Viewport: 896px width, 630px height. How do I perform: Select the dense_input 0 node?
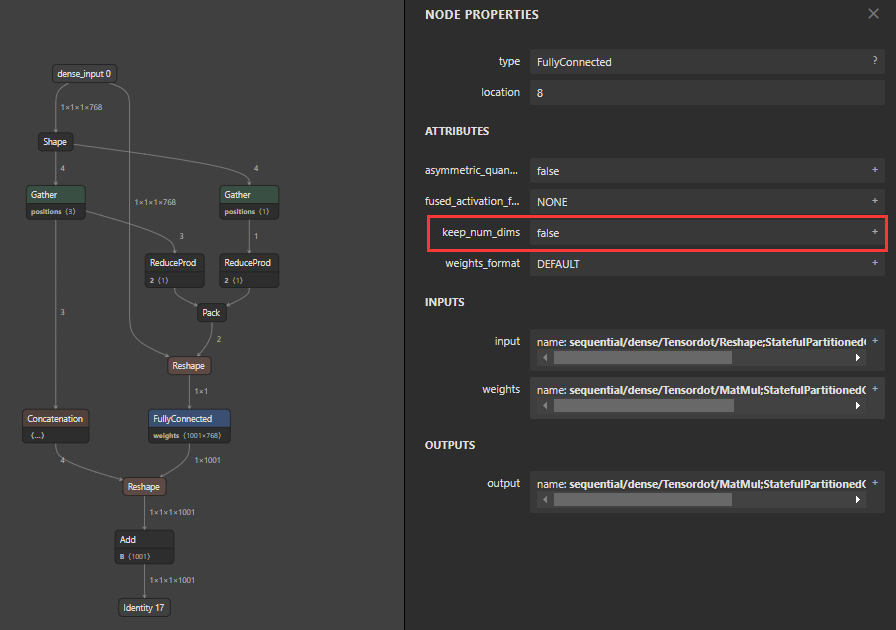tap(84, 74)
